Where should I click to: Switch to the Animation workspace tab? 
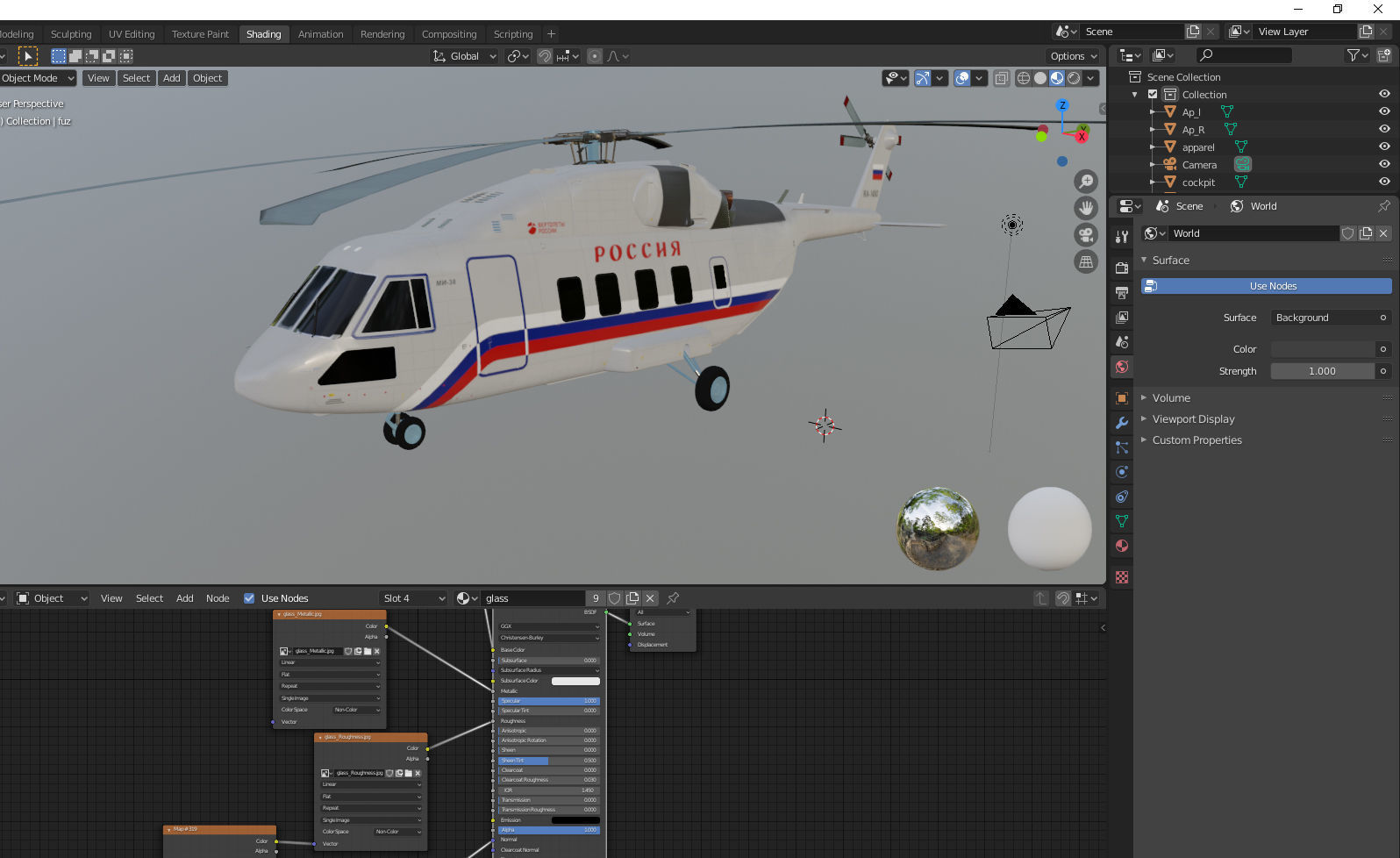(320, 34)
